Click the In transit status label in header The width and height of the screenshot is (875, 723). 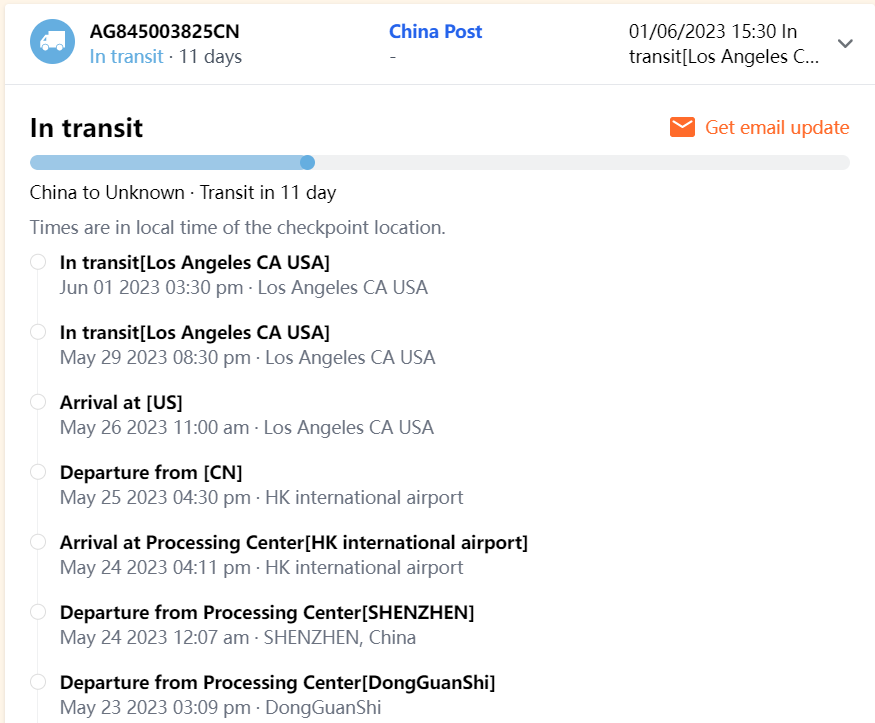126,56
